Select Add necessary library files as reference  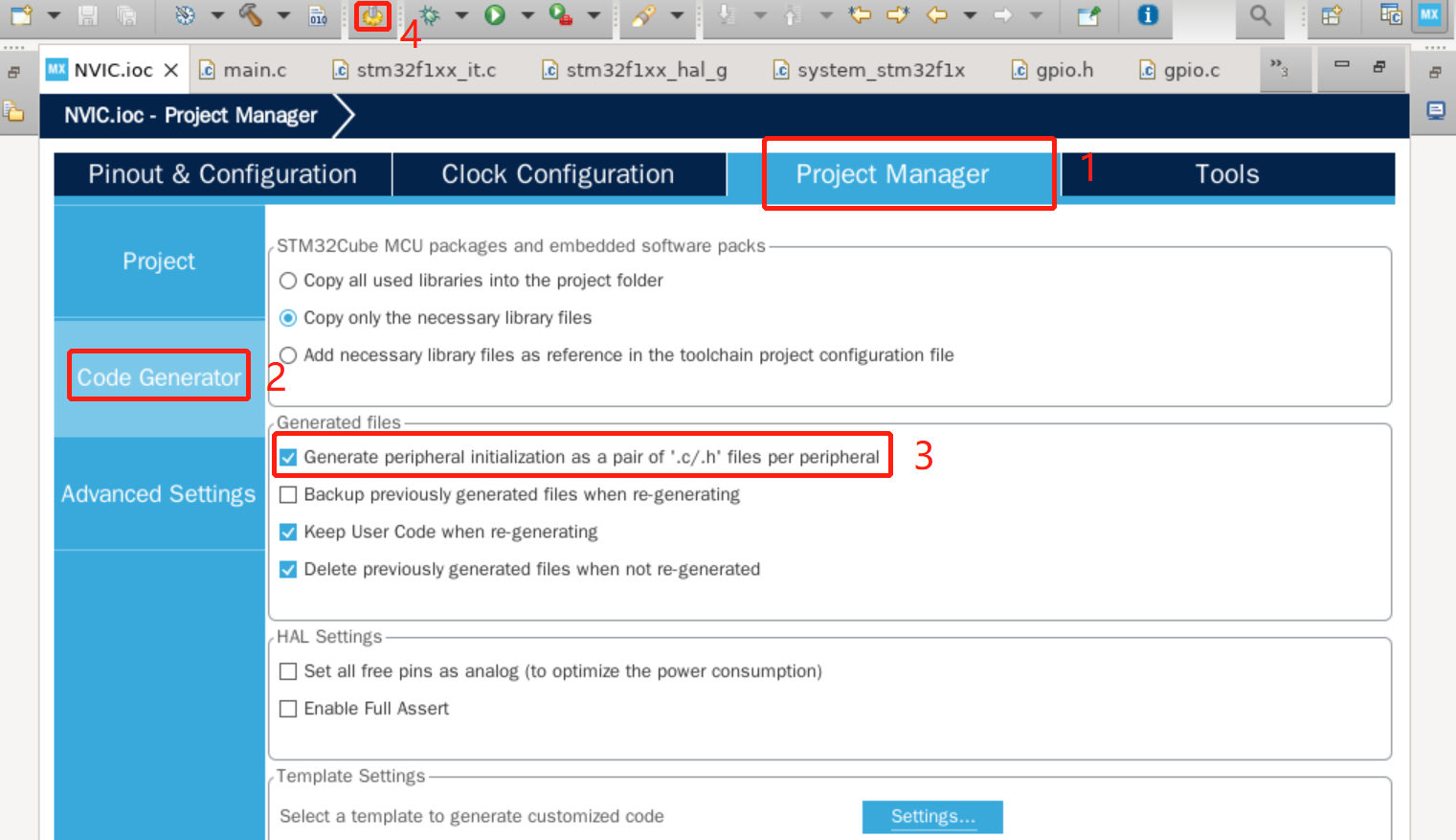(288, 355)
